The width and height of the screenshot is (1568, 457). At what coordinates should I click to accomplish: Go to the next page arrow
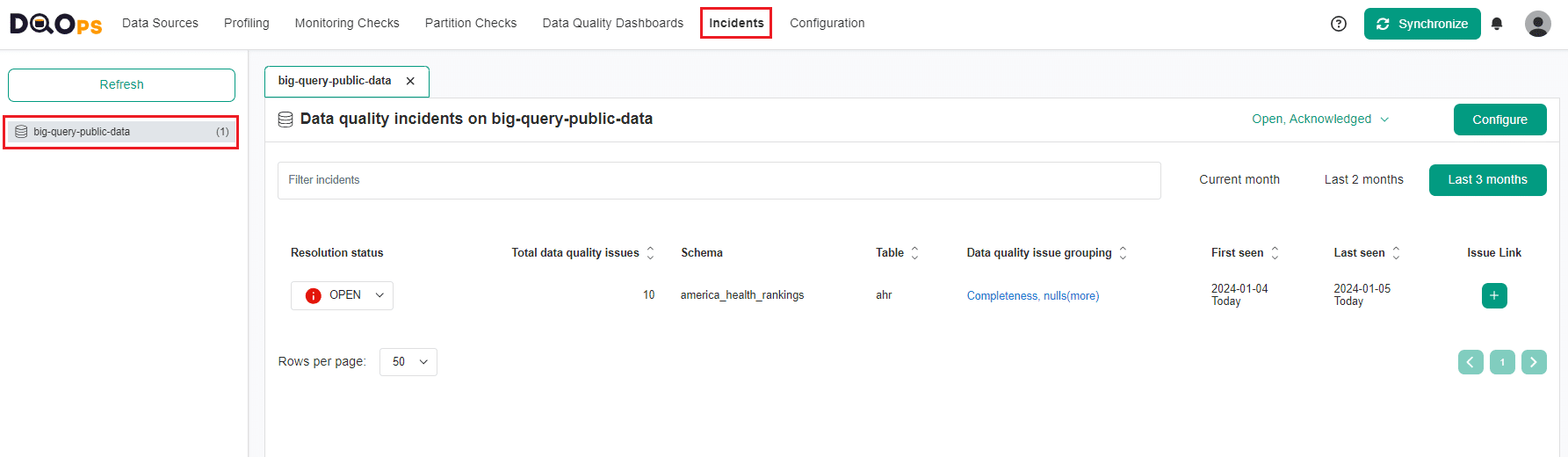[x=1534, y=362]
